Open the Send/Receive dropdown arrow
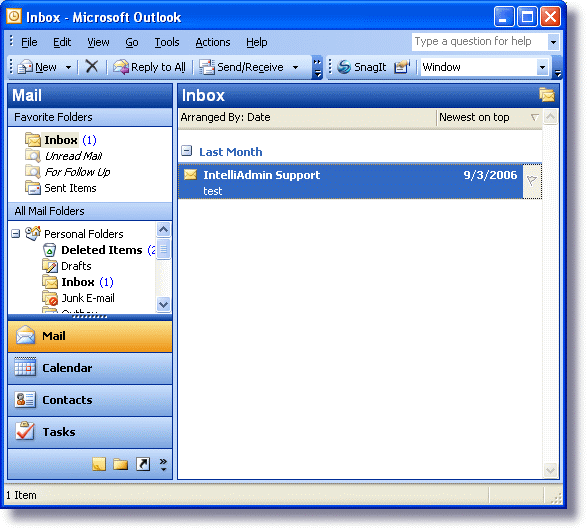The image size is (587, 529). [295, 67]
